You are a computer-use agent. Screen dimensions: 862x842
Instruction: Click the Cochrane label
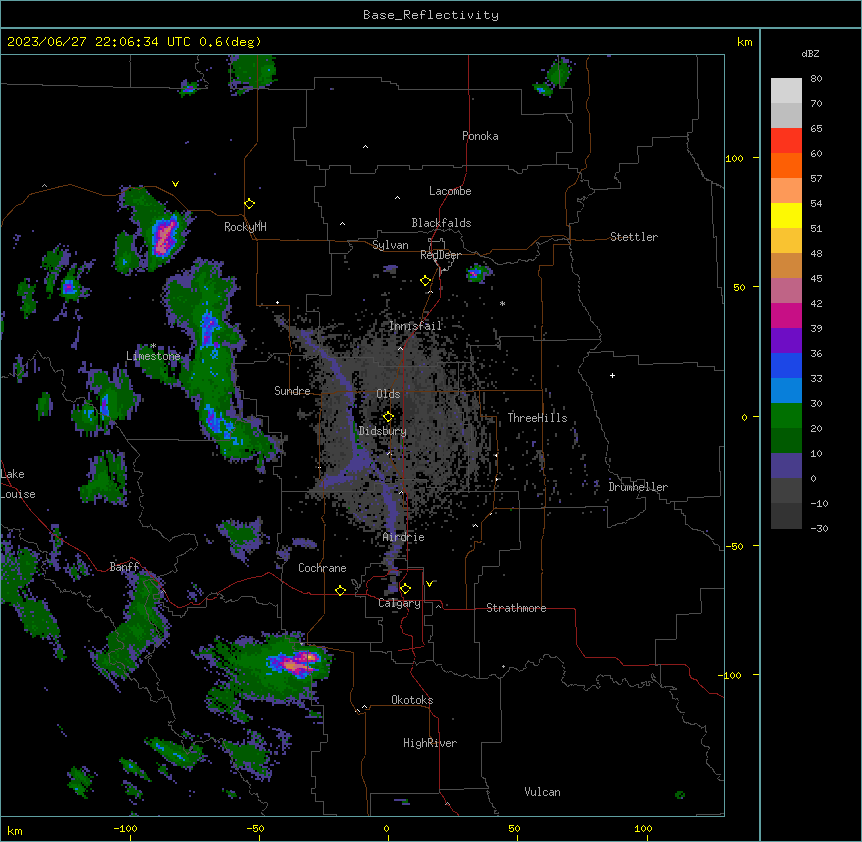pos(322,568)
